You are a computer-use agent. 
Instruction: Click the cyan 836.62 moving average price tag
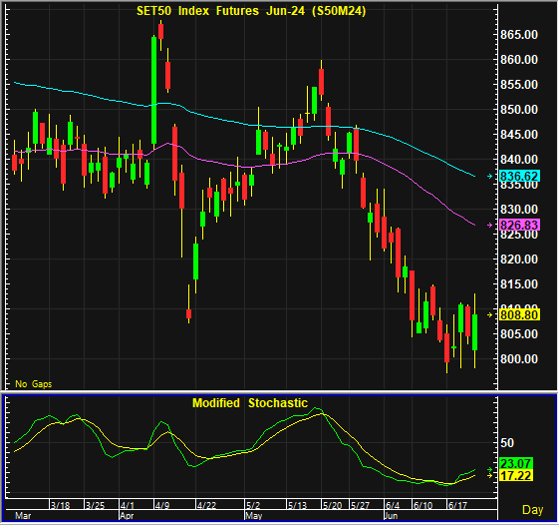pos(519,176)
